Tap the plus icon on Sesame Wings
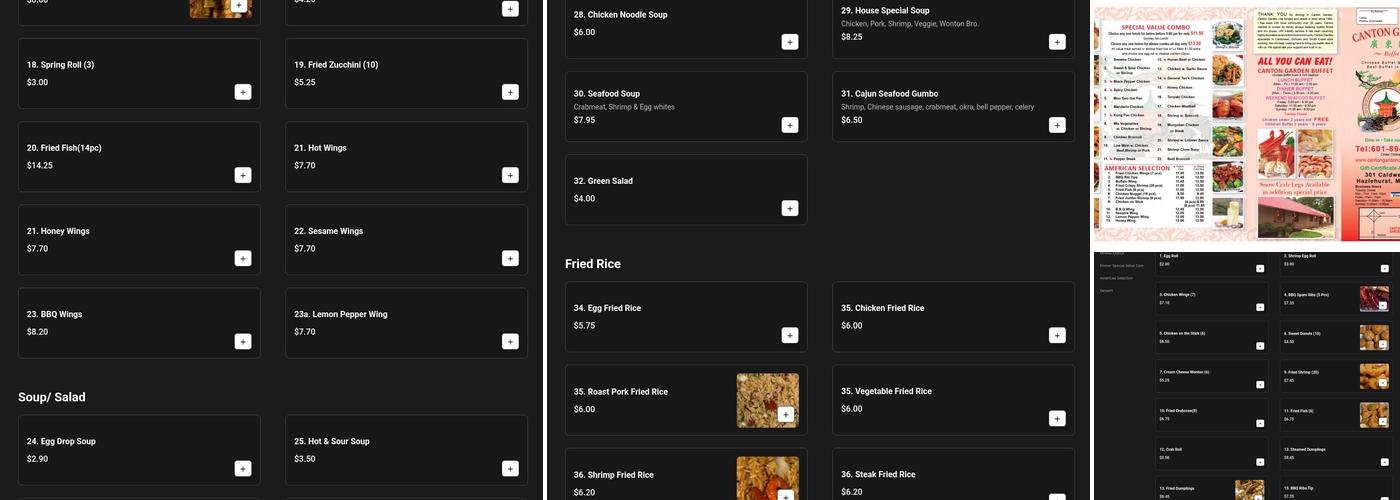 510,258
